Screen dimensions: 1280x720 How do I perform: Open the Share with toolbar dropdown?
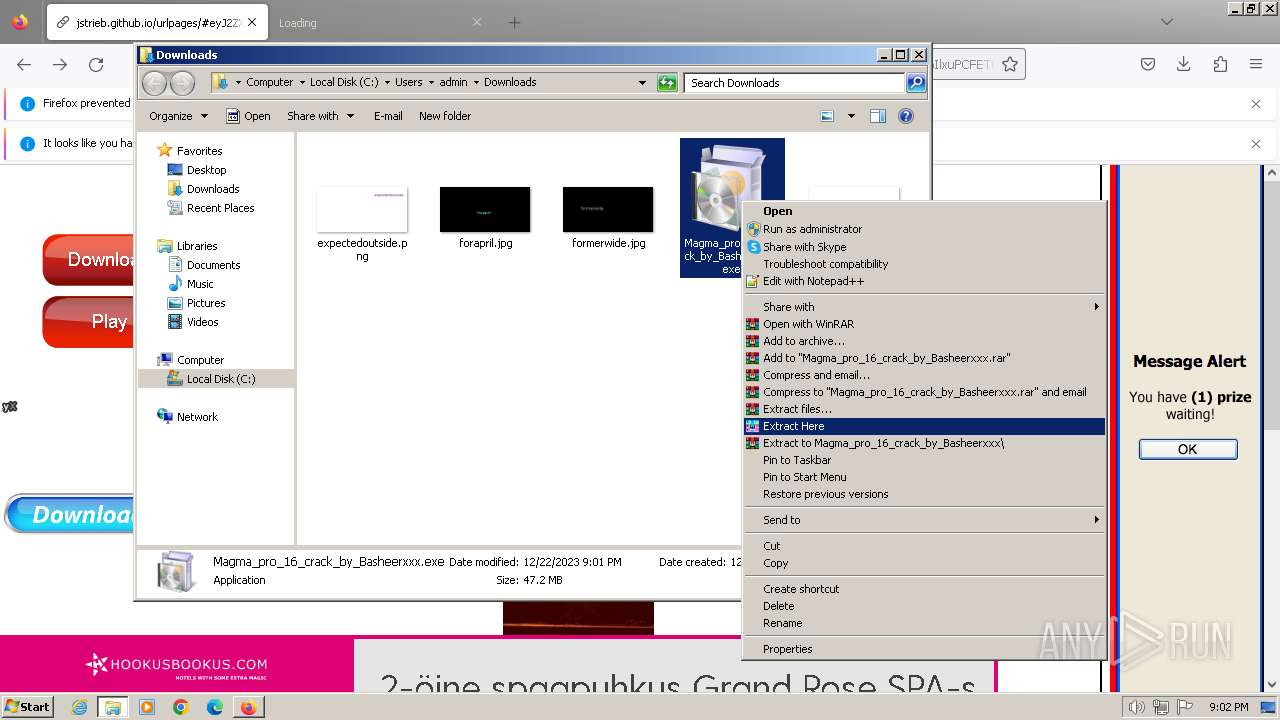pyautogui.click(x=321, y=116)
